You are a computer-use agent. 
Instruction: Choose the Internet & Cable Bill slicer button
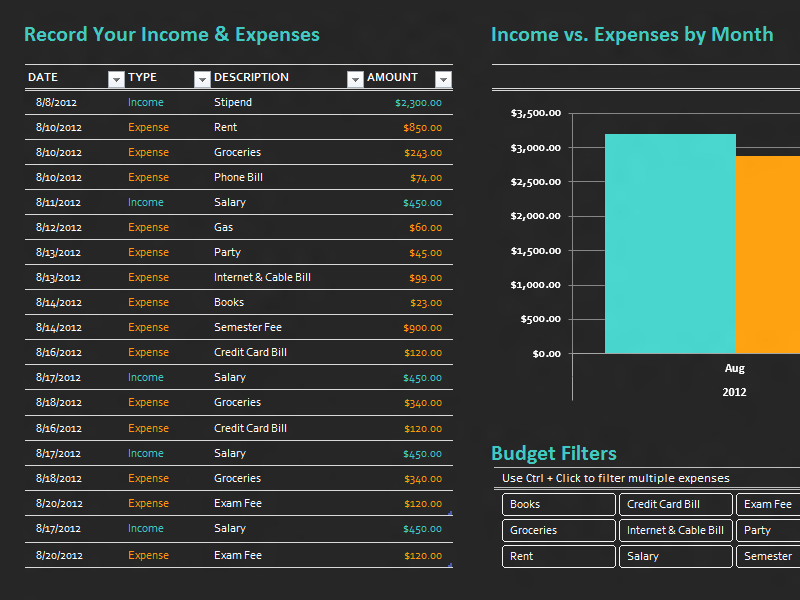click(x=676, y=530)
